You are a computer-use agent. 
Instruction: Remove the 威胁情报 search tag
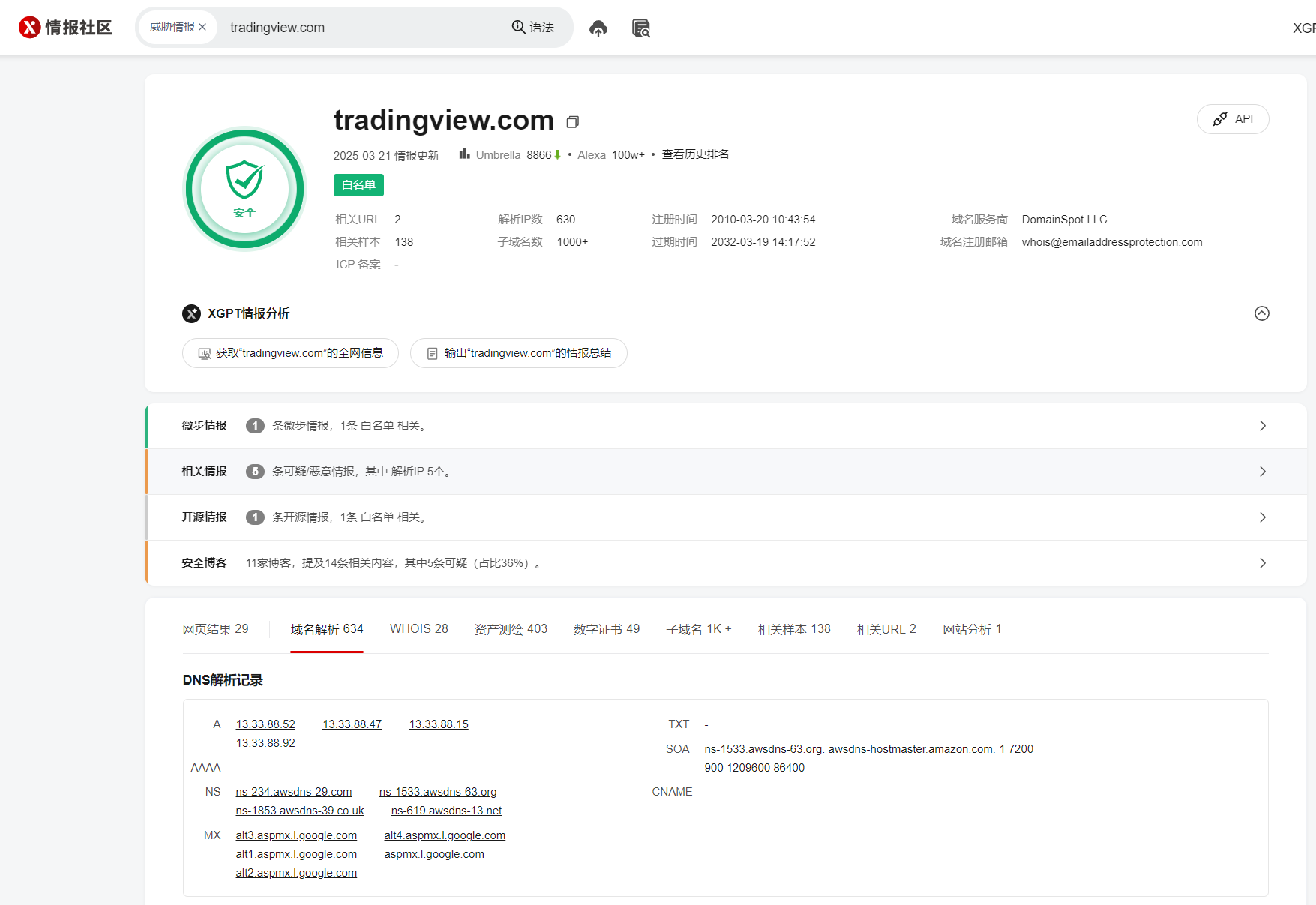[x=202, y=27]
